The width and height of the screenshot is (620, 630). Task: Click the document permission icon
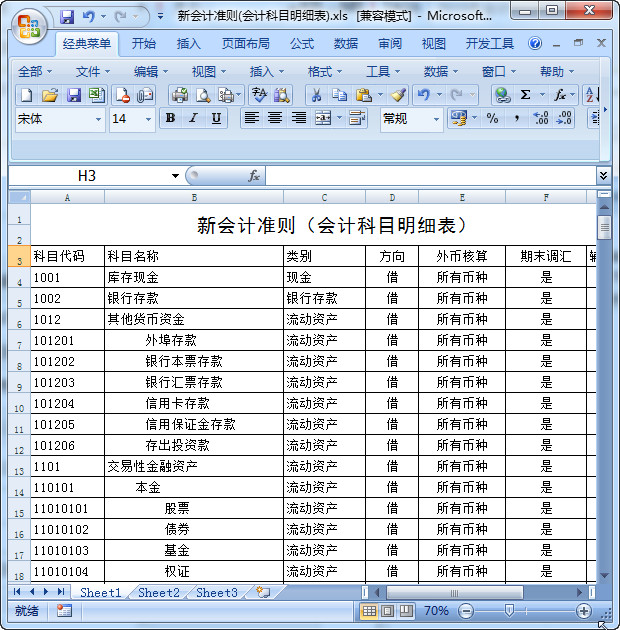[122, 95]
